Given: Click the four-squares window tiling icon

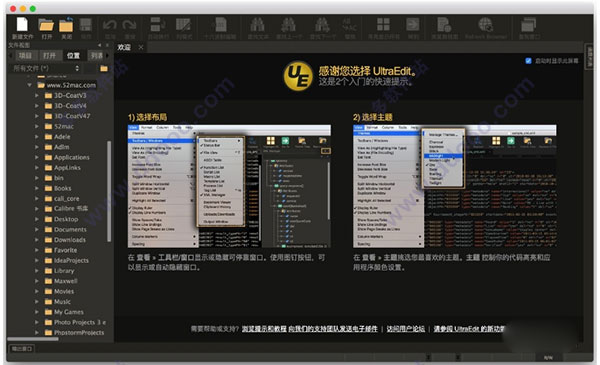Looking at the screenshot, I should [x=383, y=25].
